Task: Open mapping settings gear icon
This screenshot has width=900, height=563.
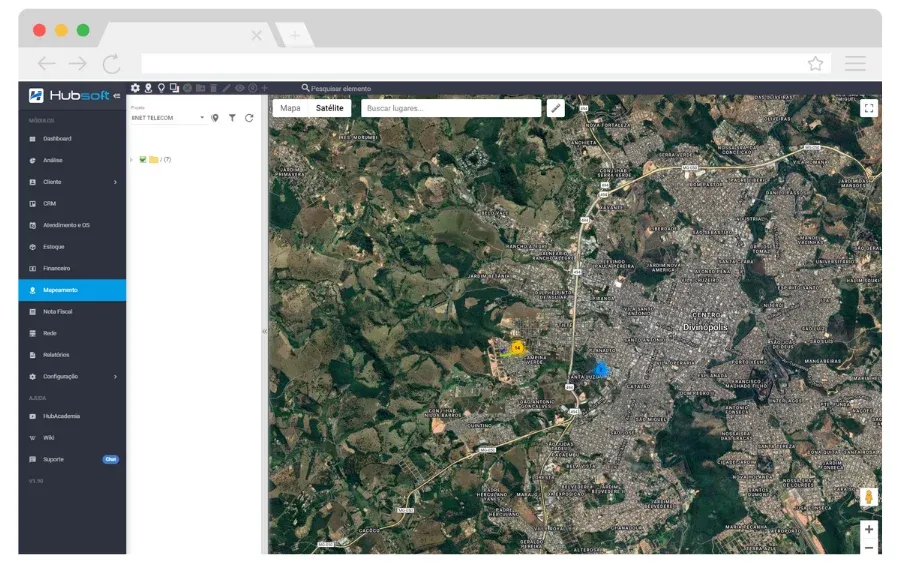Action: [135, 88]
